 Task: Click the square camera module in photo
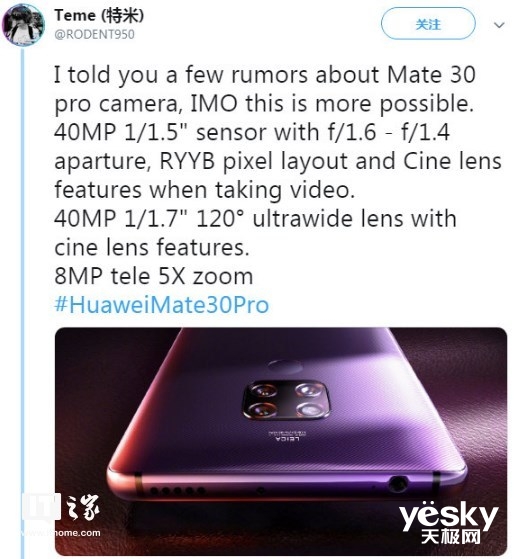[x=286, y=400]
